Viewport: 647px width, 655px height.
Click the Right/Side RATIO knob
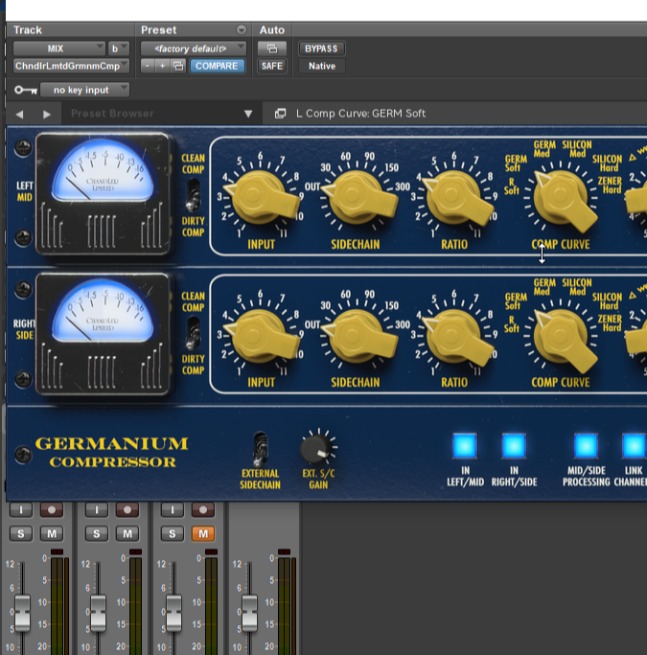pos(454,334)
